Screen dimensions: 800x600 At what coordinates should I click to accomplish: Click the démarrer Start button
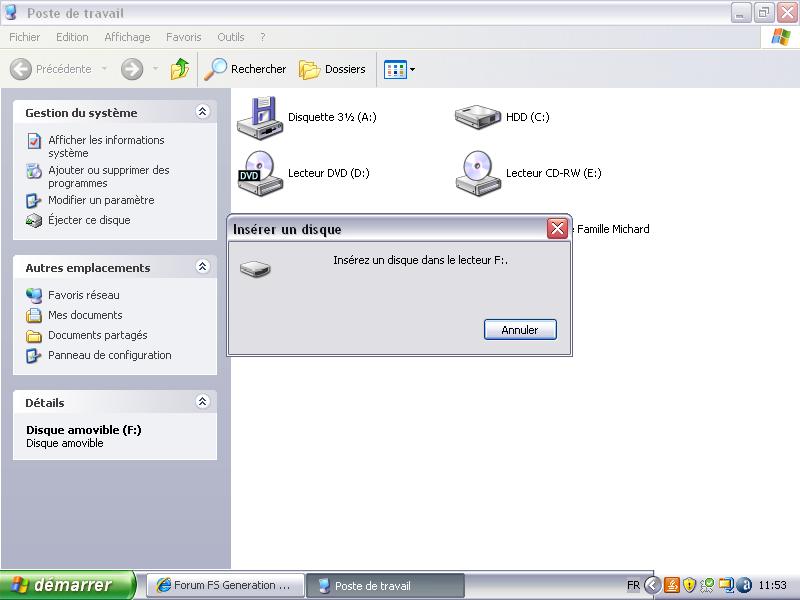point(68,585)
